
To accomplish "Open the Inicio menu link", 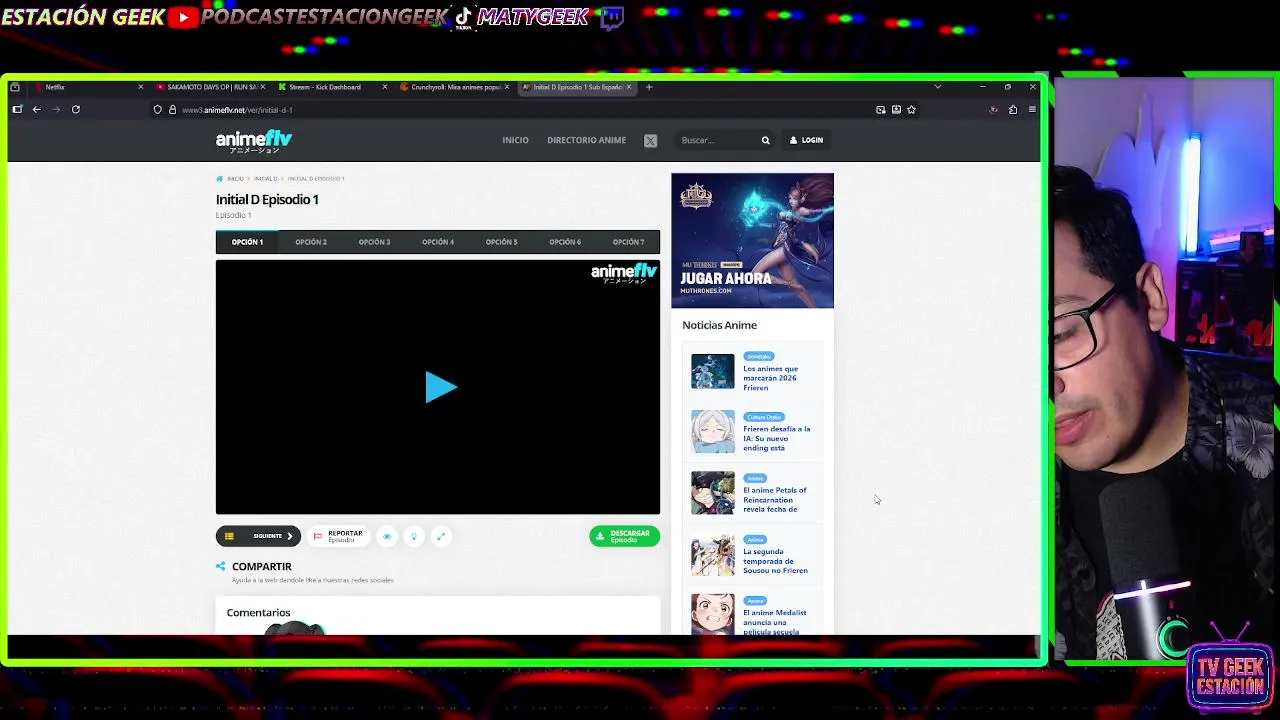I will pyautogui.click(x=515, y=140).
